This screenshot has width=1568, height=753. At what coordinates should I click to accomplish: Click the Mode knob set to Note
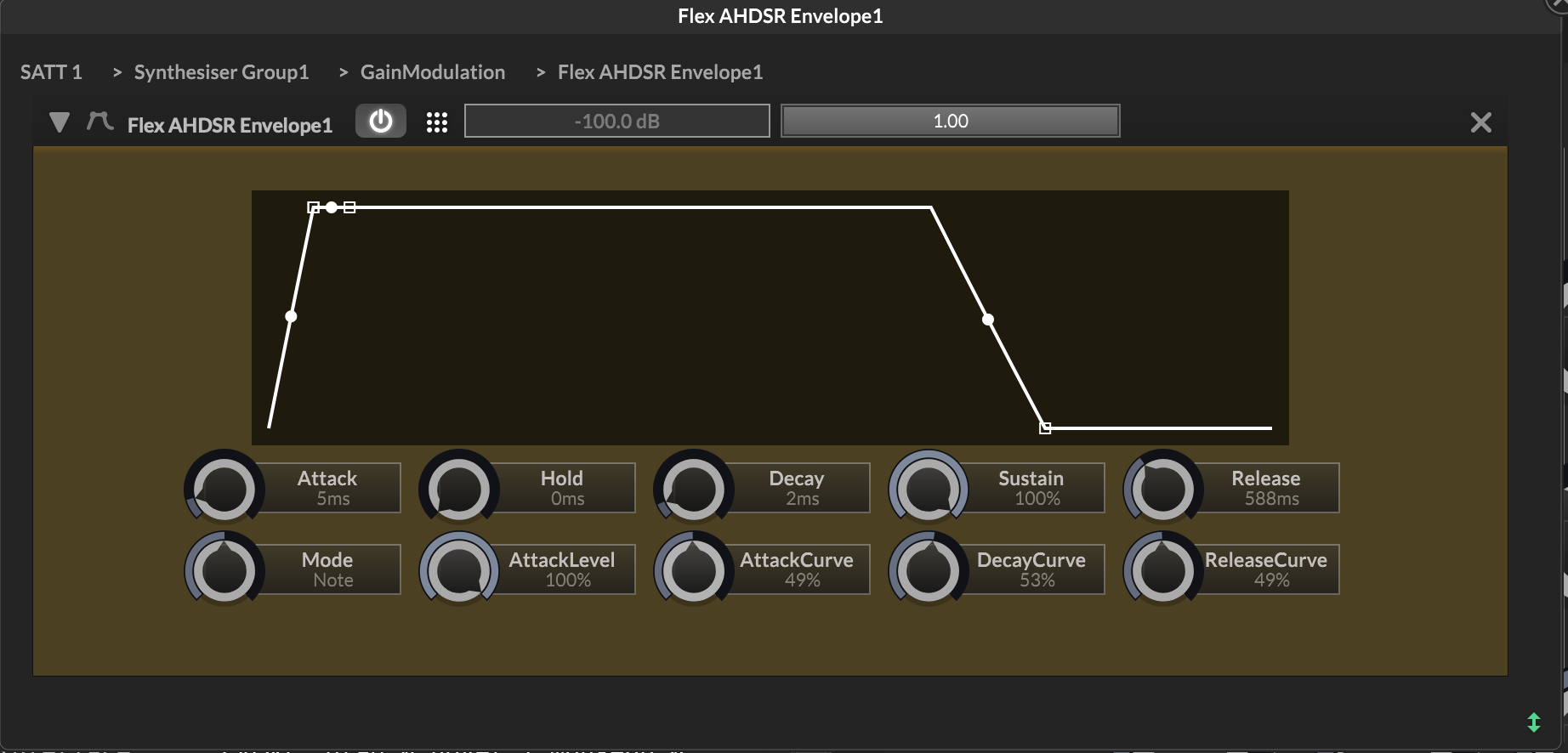point(224,571)
